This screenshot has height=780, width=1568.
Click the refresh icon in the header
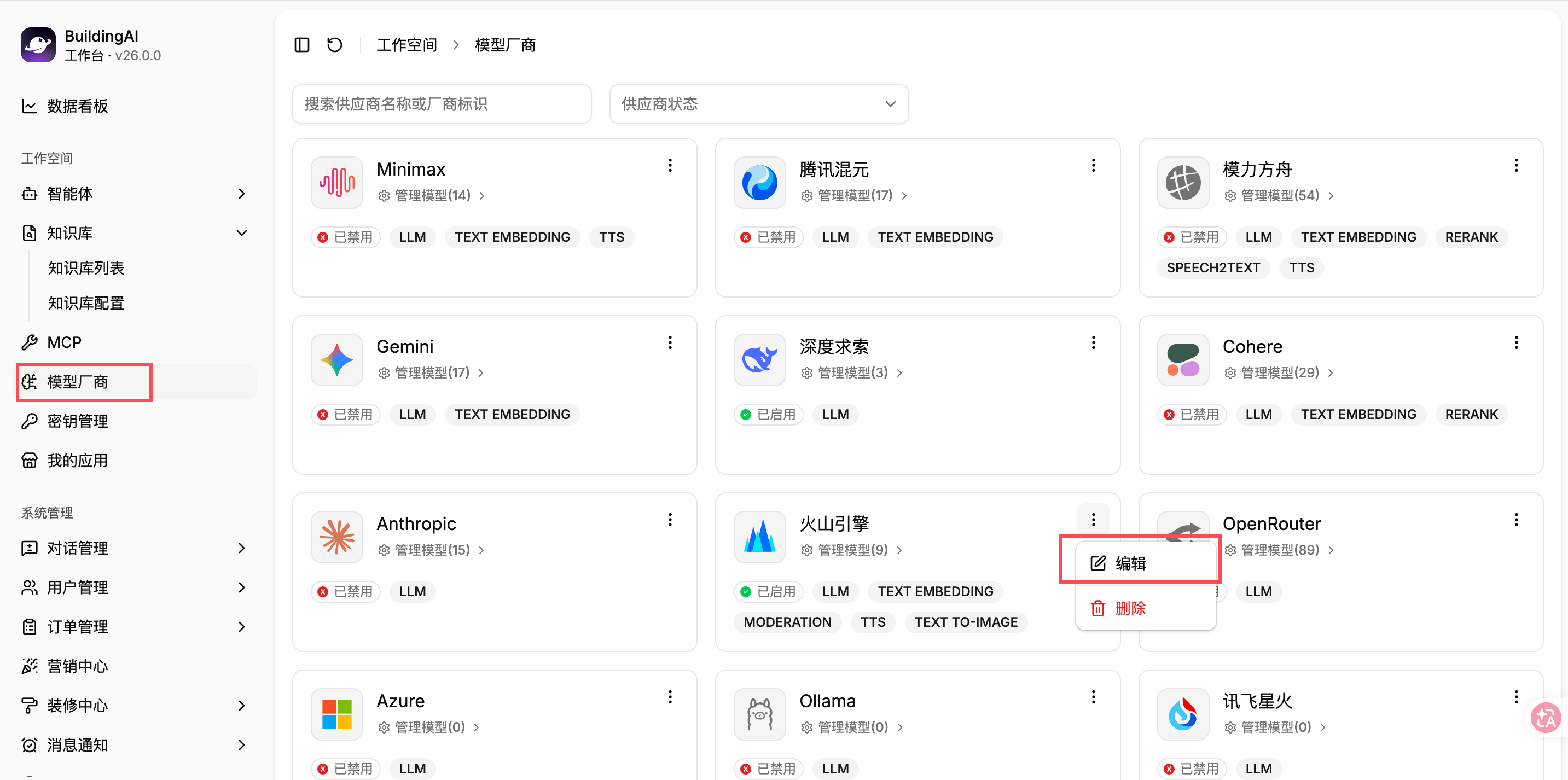click(335, 45)
